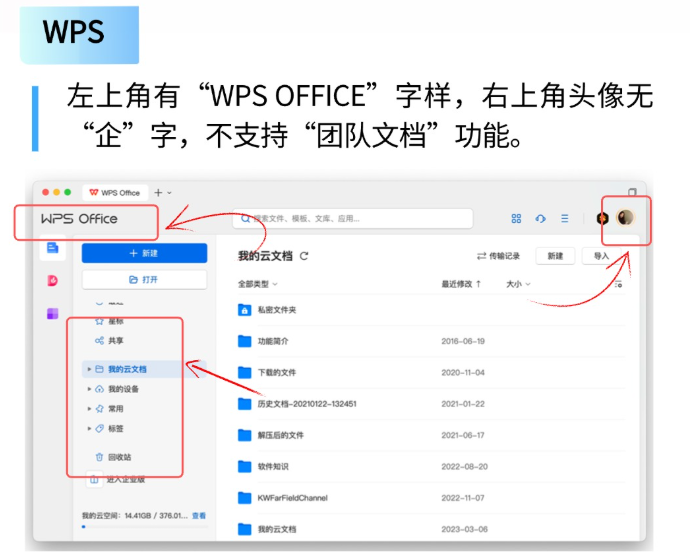Click the 2016-06-19 date cell
This screenshot has width=690, height=558.
click(463, 341)
